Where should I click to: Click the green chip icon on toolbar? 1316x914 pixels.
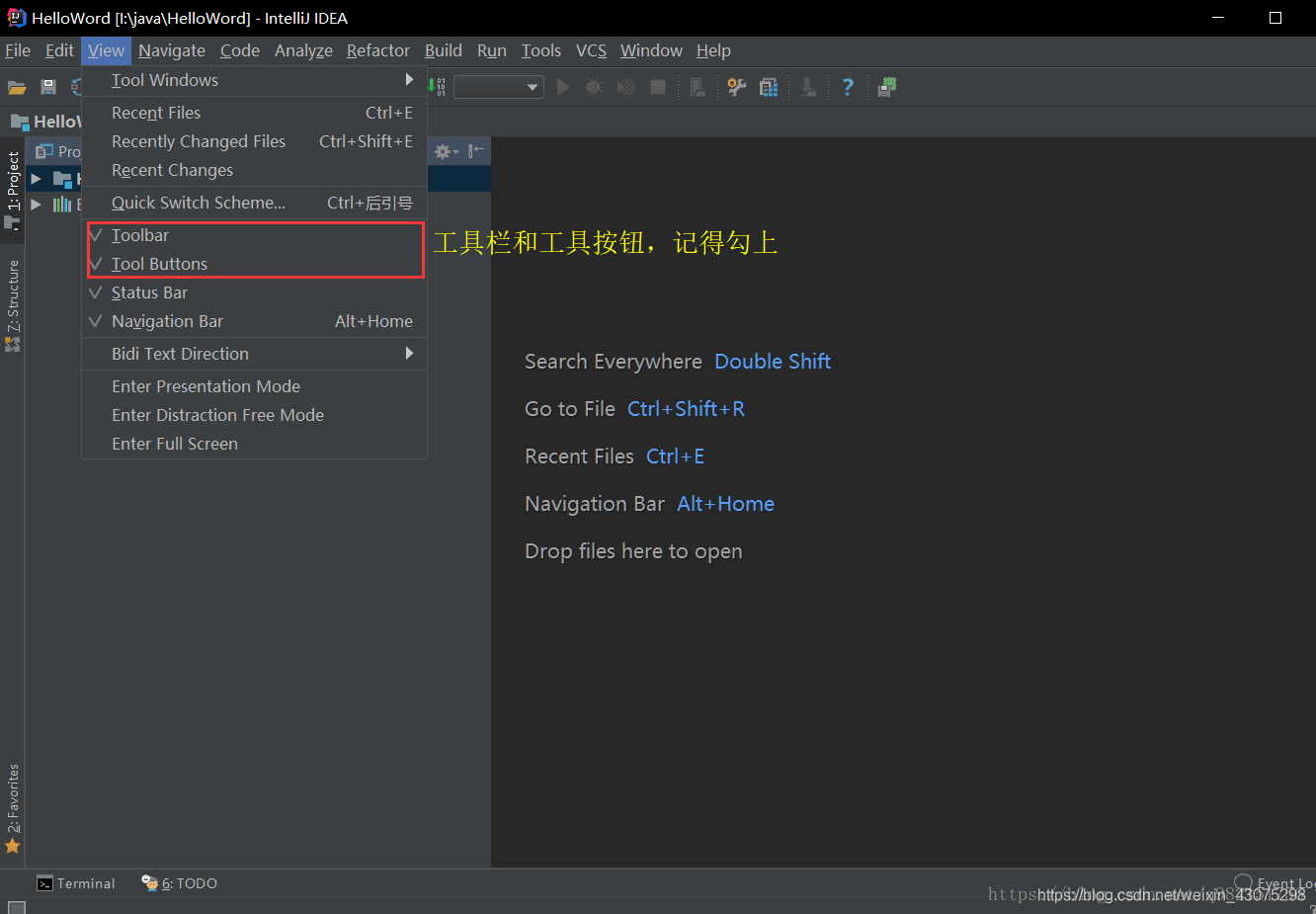(887, 88)
